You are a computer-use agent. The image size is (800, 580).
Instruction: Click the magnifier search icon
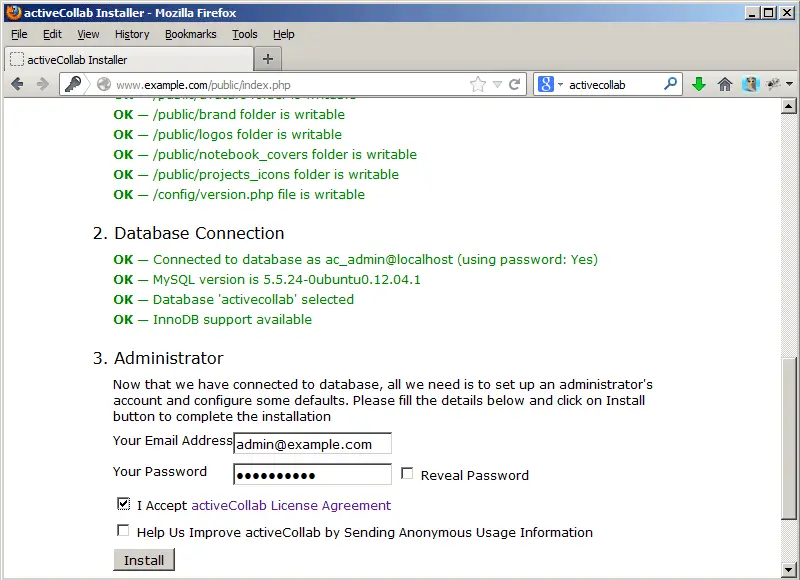(x=670, y=83)
